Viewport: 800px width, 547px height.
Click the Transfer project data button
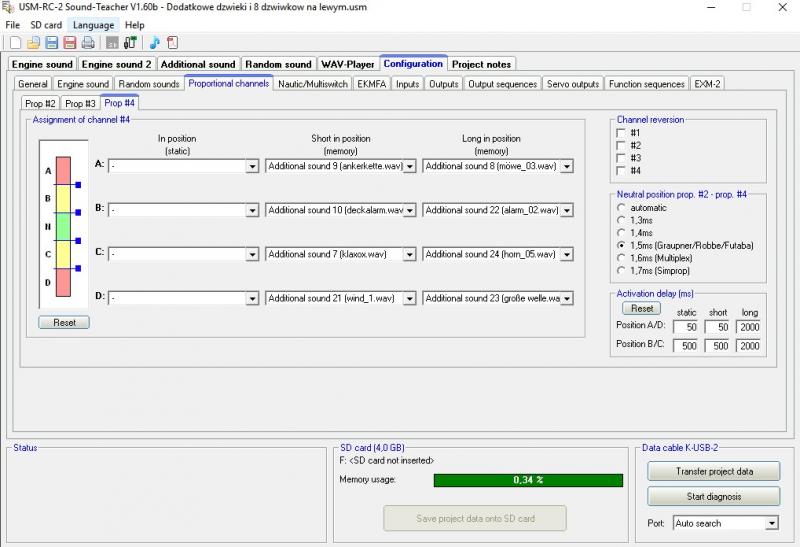(713, 471)
